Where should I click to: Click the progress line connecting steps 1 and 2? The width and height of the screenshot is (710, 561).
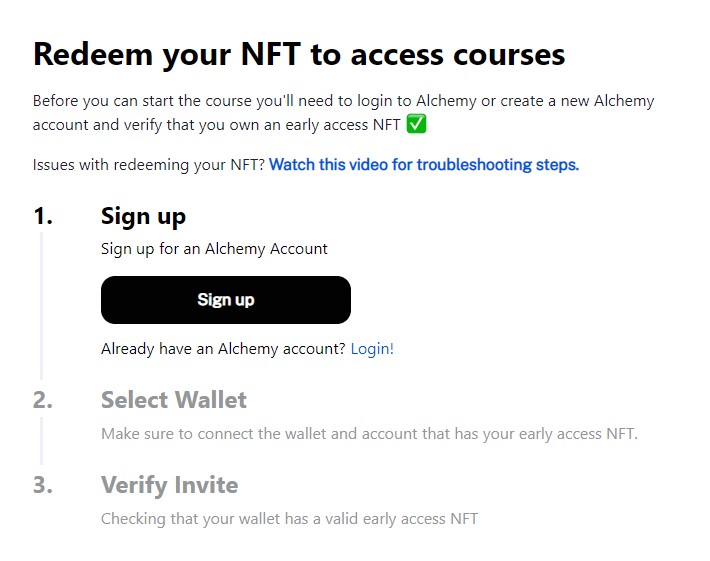pos(42,306)
